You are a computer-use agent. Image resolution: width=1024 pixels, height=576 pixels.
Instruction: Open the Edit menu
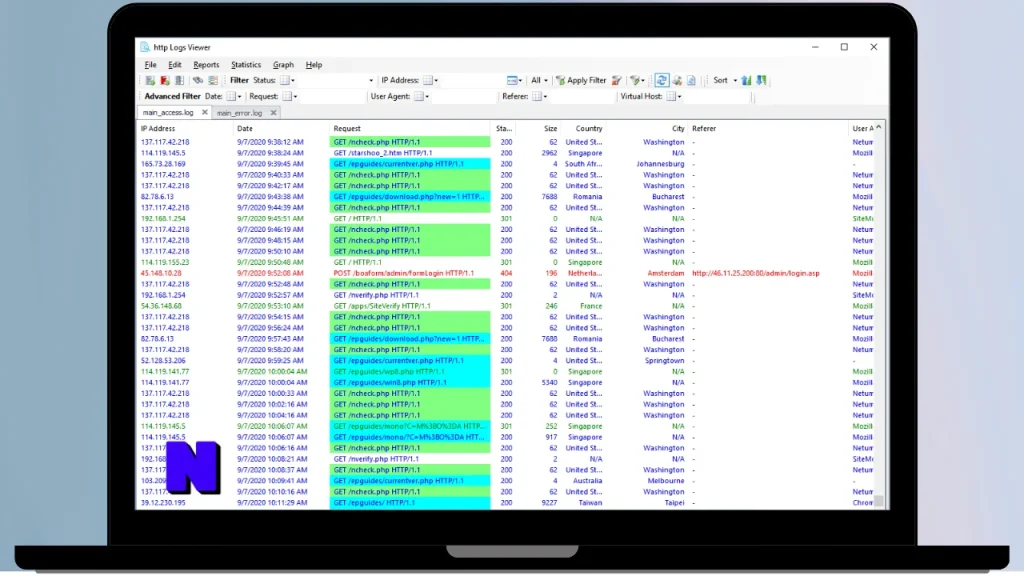174,65
